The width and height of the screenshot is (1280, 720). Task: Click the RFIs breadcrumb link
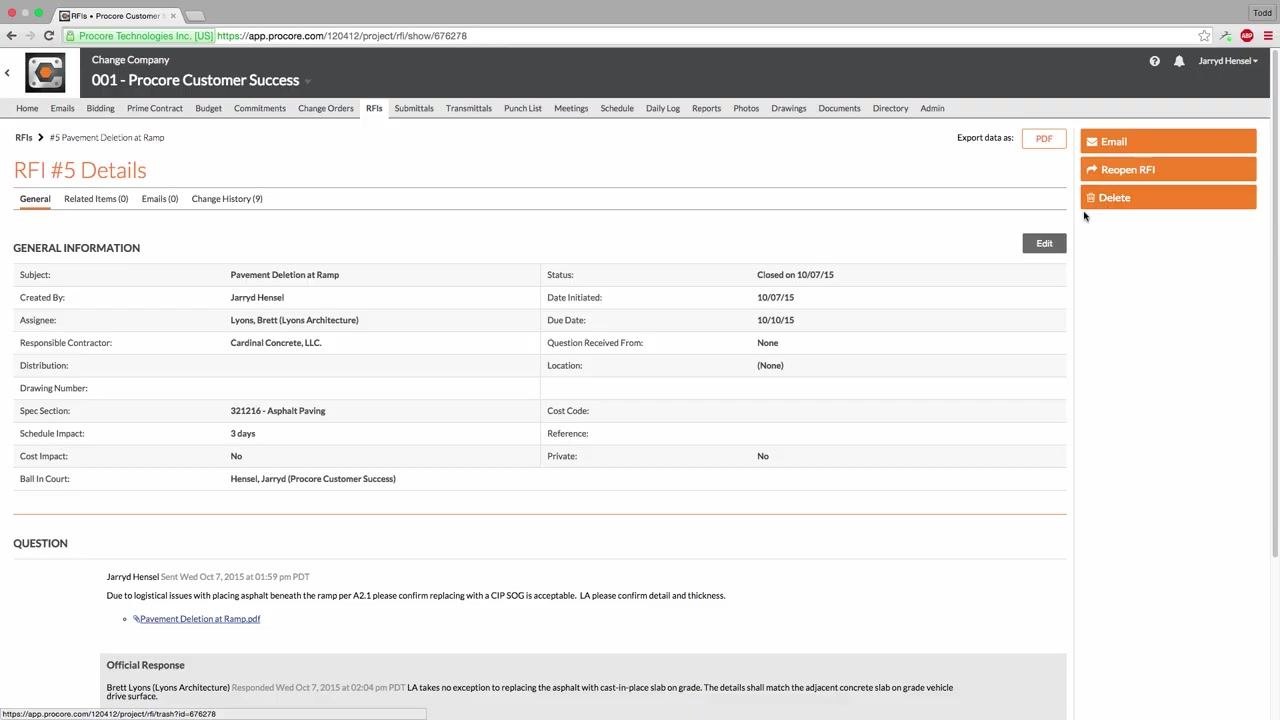click(24, 137)
